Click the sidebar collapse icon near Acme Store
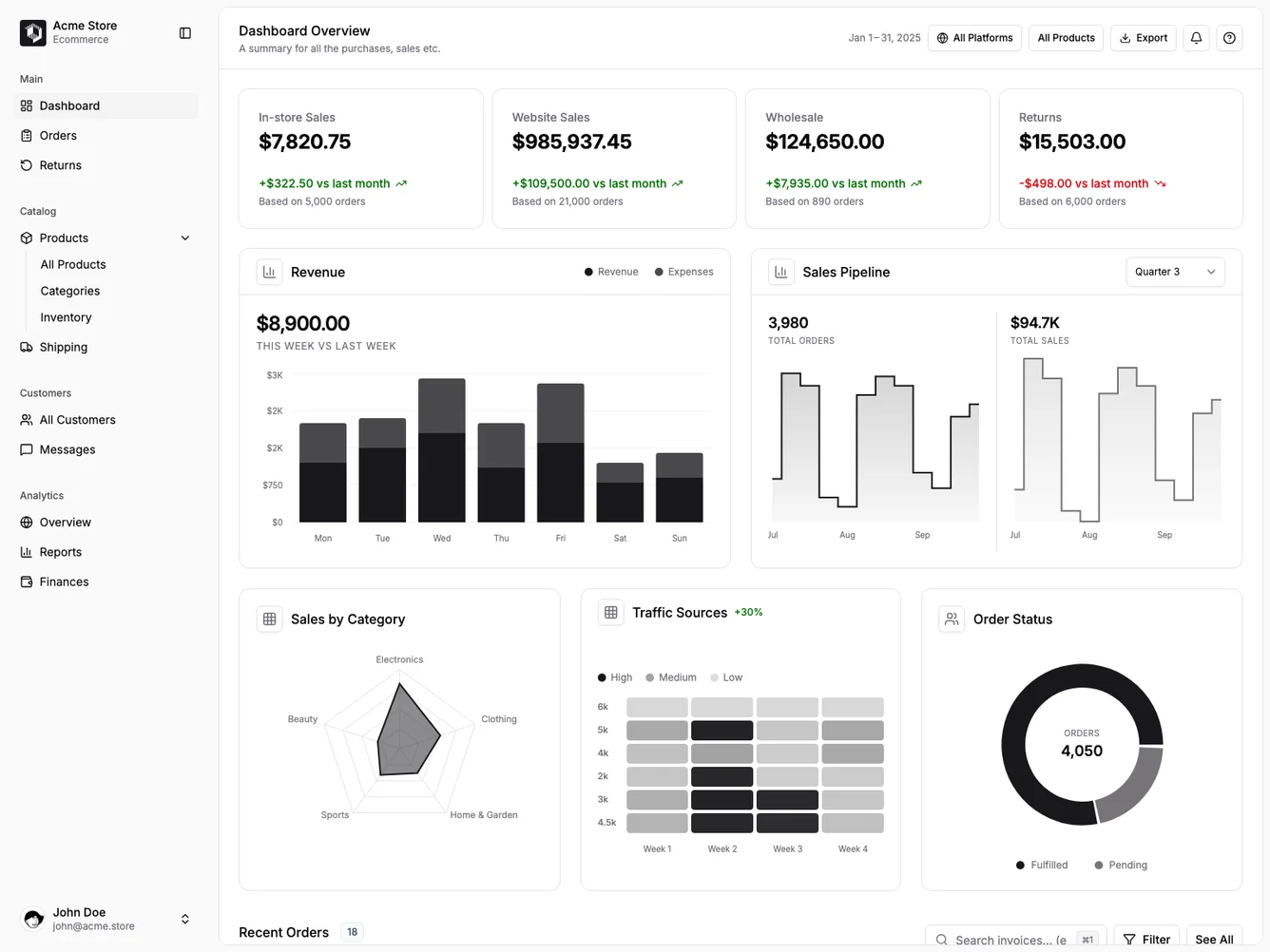The image size is (1270, 952). pyautogui.click(x=184, y=32)
